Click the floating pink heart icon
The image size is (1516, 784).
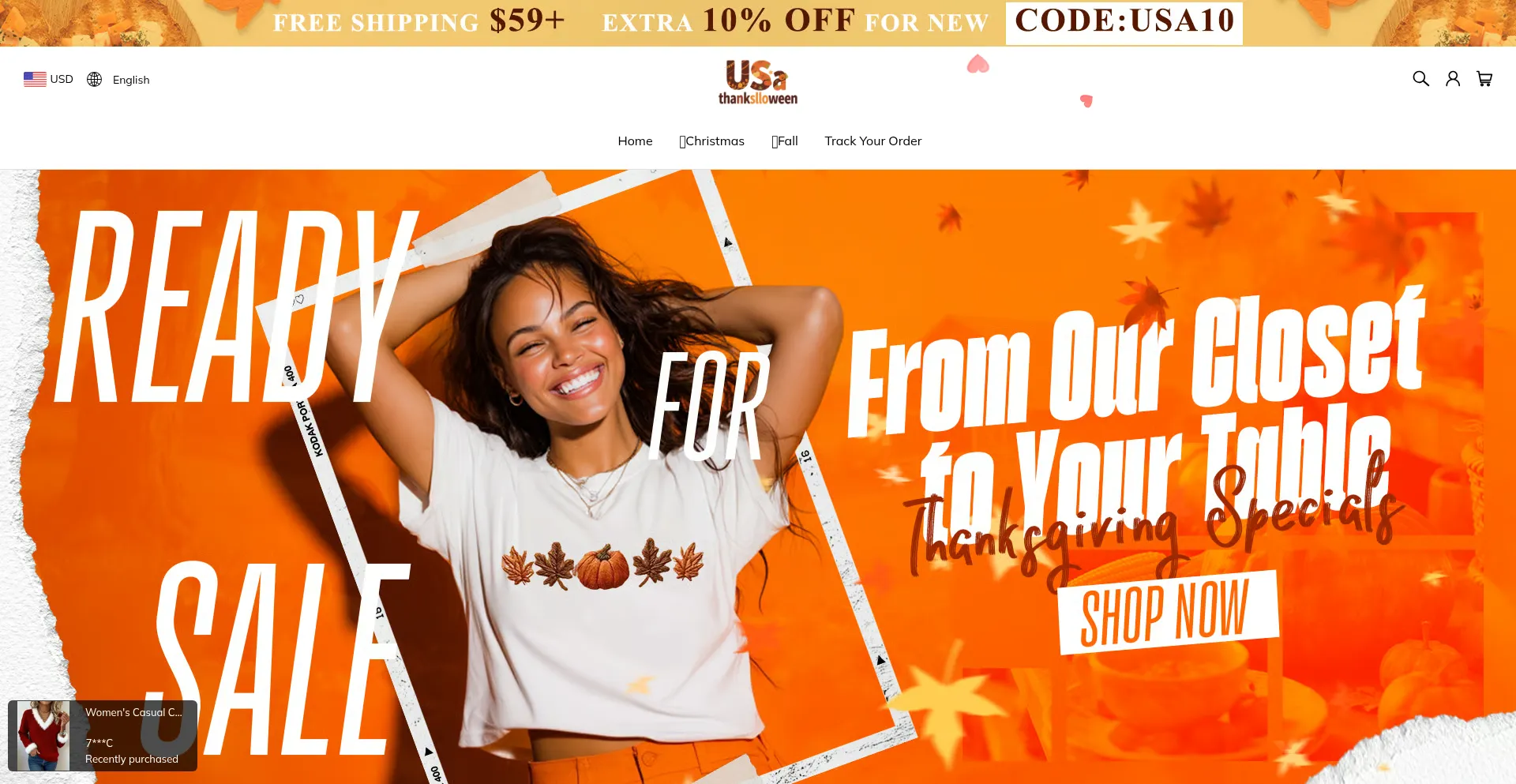pyautogui.click(x=978, y=64)
